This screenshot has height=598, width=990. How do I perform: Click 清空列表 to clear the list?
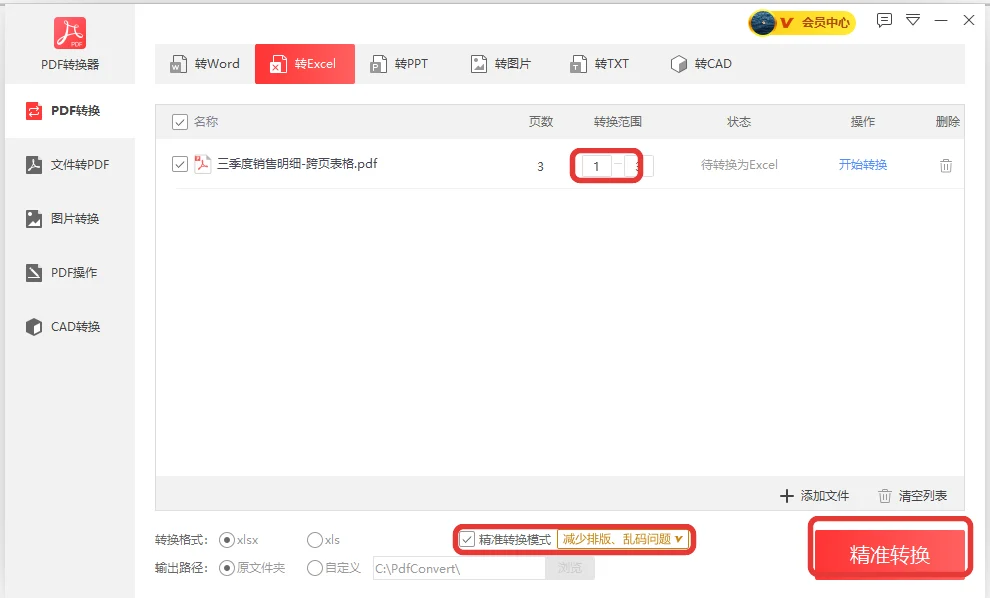point(913,496)
